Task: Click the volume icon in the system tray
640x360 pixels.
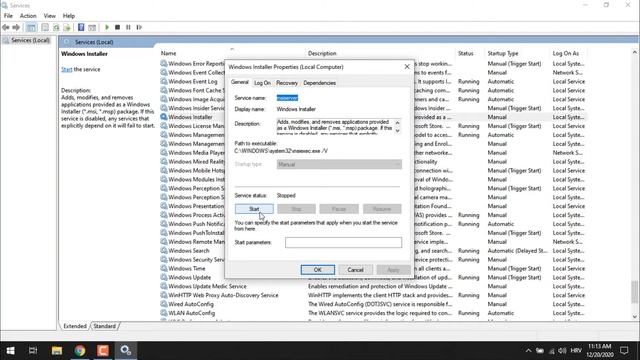Action: click(x=562, y=351)
